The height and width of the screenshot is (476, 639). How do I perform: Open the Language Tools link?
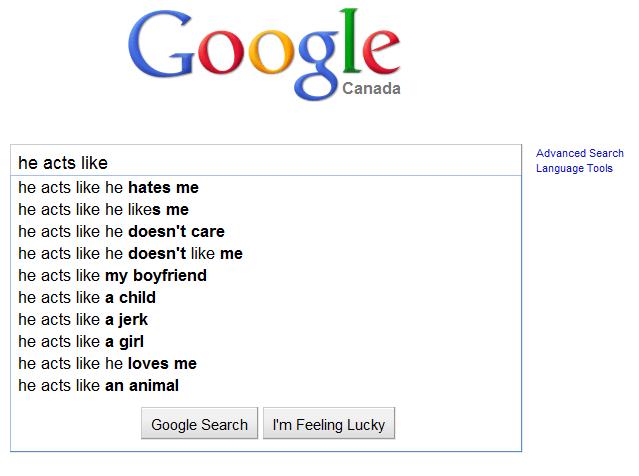[574, 169]
